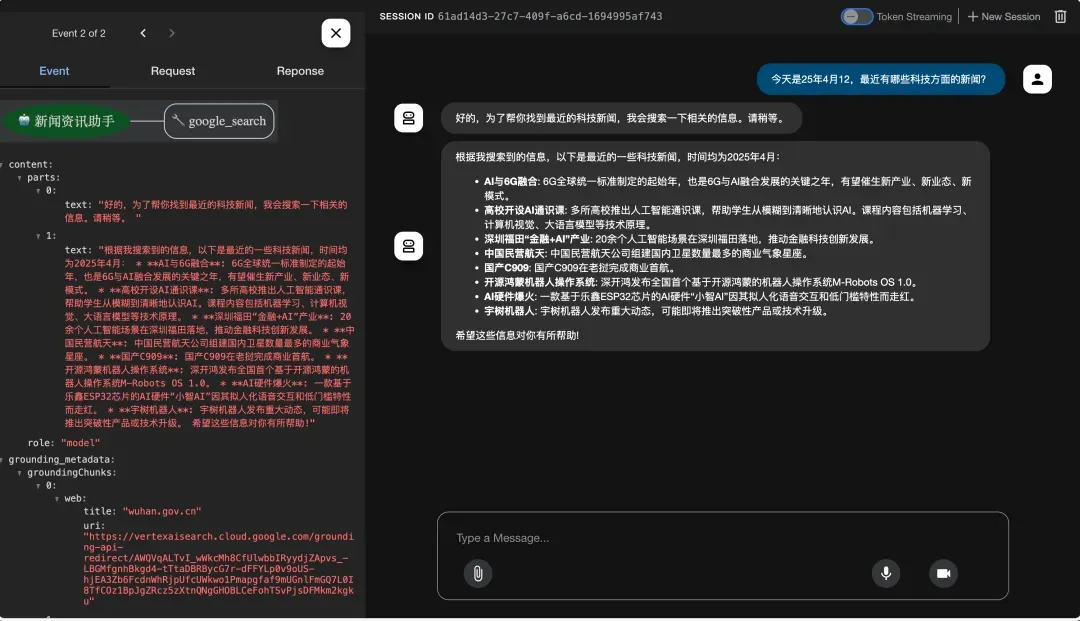Select the google_search tool node
This screenshot has height=621, width=1080.
pyautogui.click(x=219, y=121)
